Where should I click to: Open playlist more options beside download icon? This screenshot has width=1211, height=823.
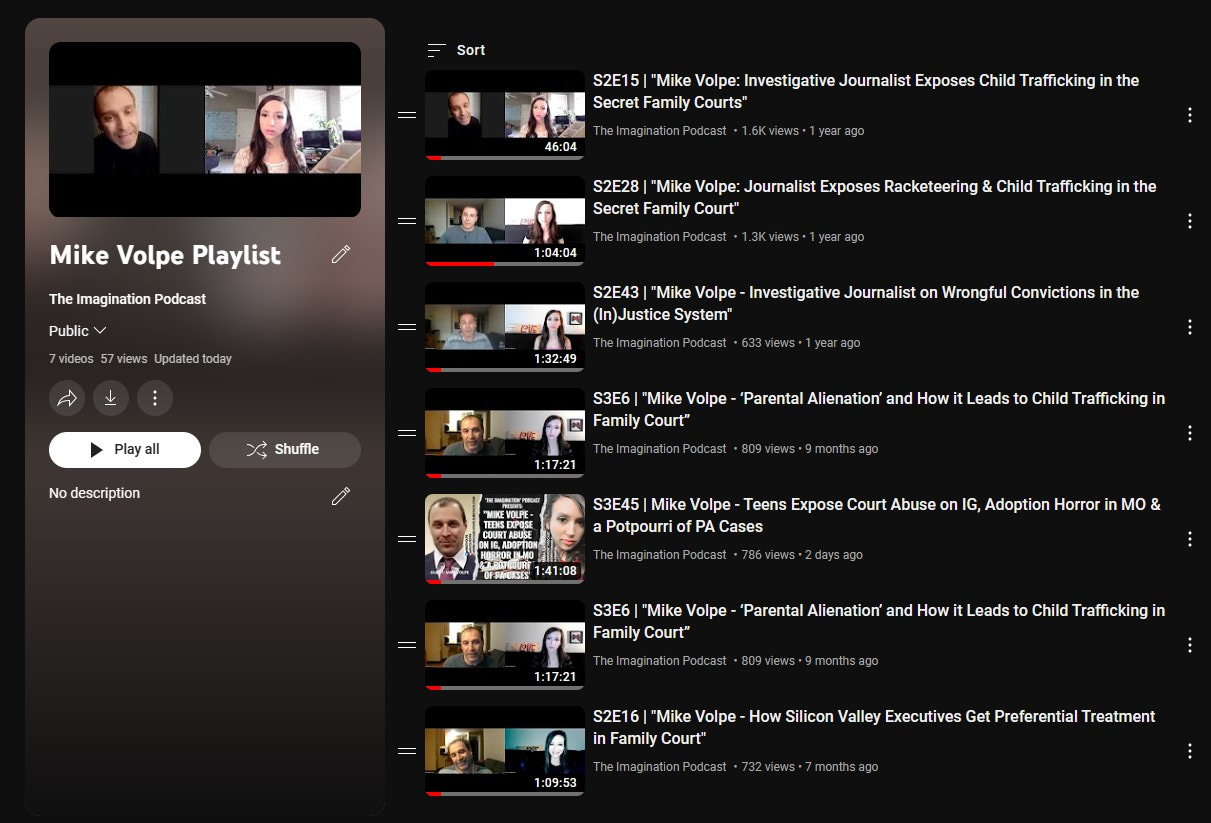155,398
